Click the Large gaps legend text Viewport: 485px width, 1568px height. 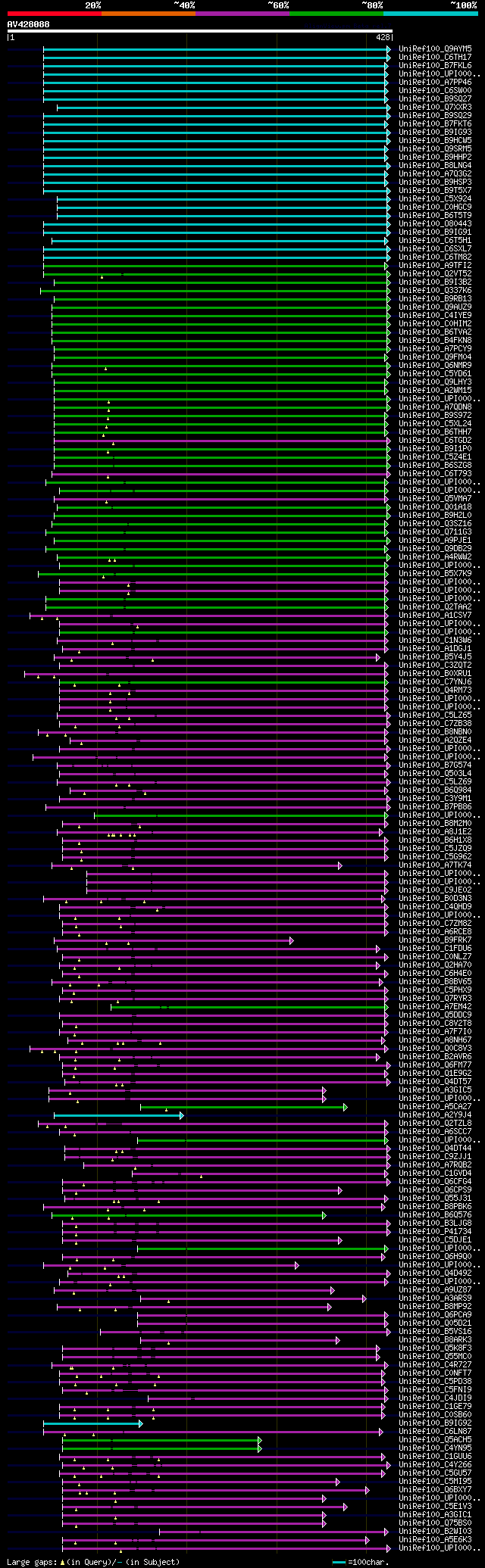click(93, 1562)
